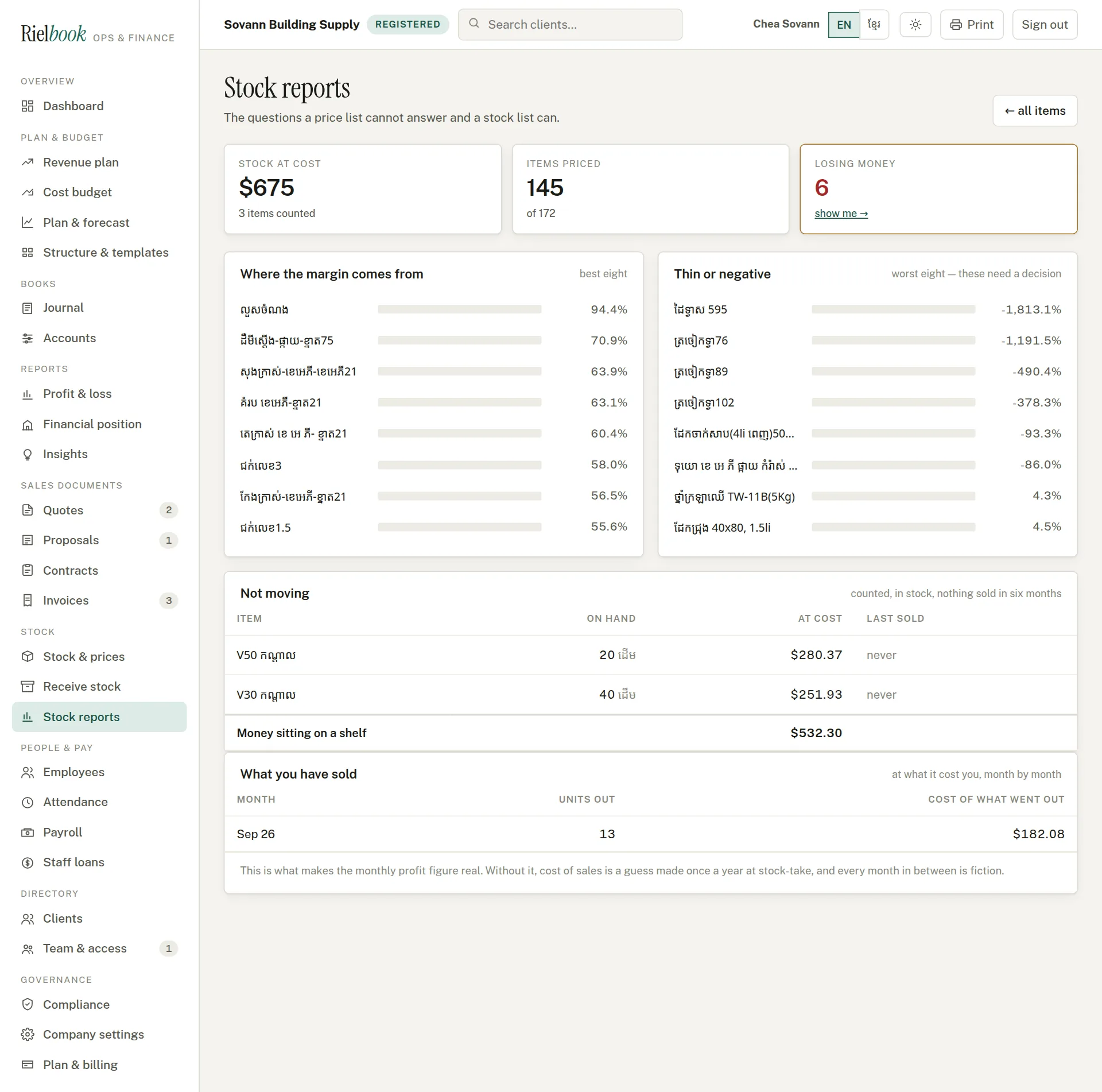Image resolution: width=1102 pixels, height=1092 pixels.
Task: Switch language to Khmer
Action: click(x=874, y=25)
